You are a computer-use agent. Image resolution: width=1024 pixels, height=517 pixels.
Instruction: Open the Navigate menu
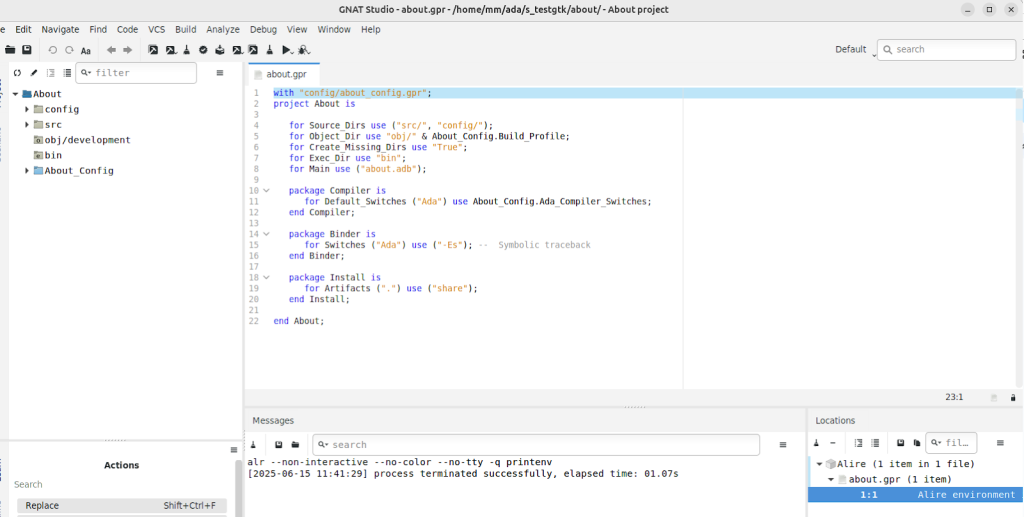click(60, 29)
